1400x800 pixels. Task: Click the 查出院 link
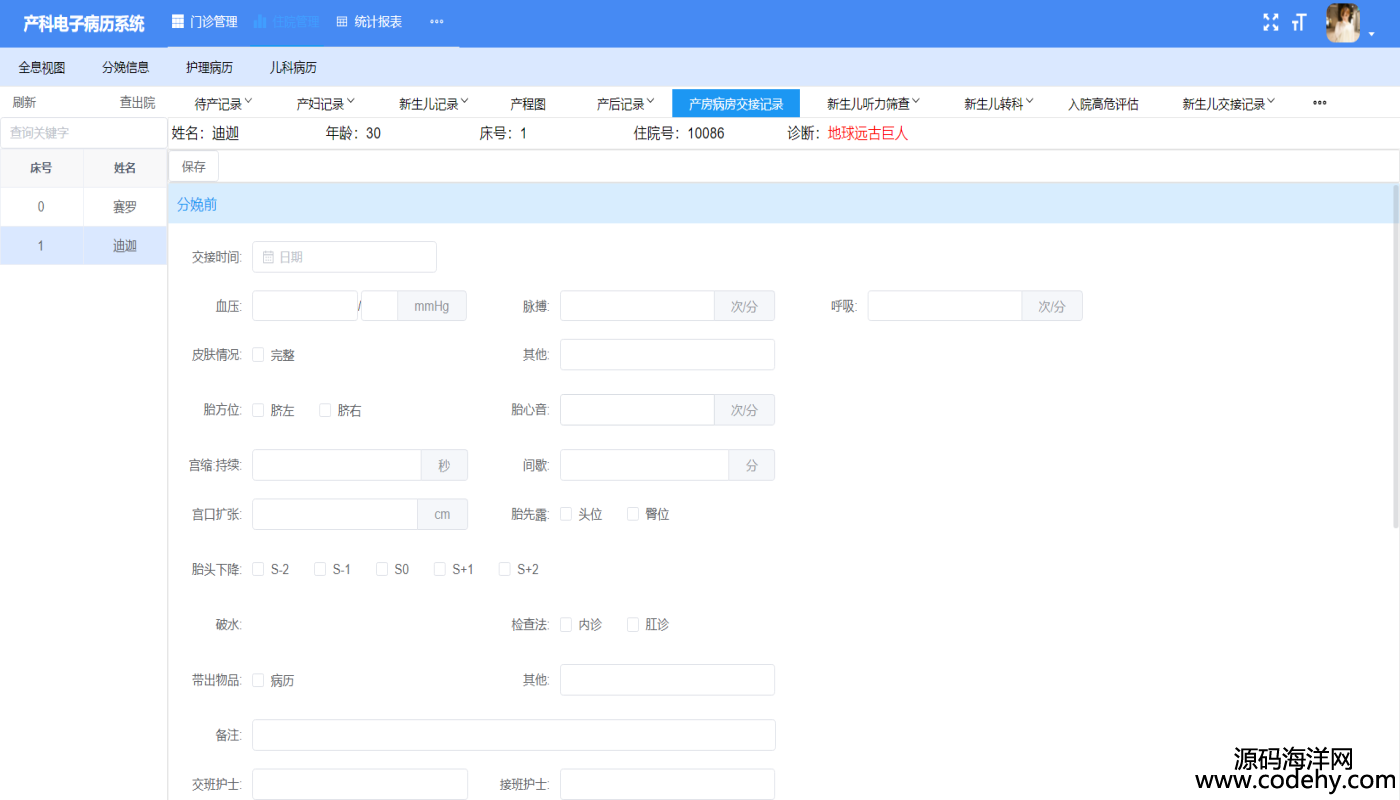[138, 103]
